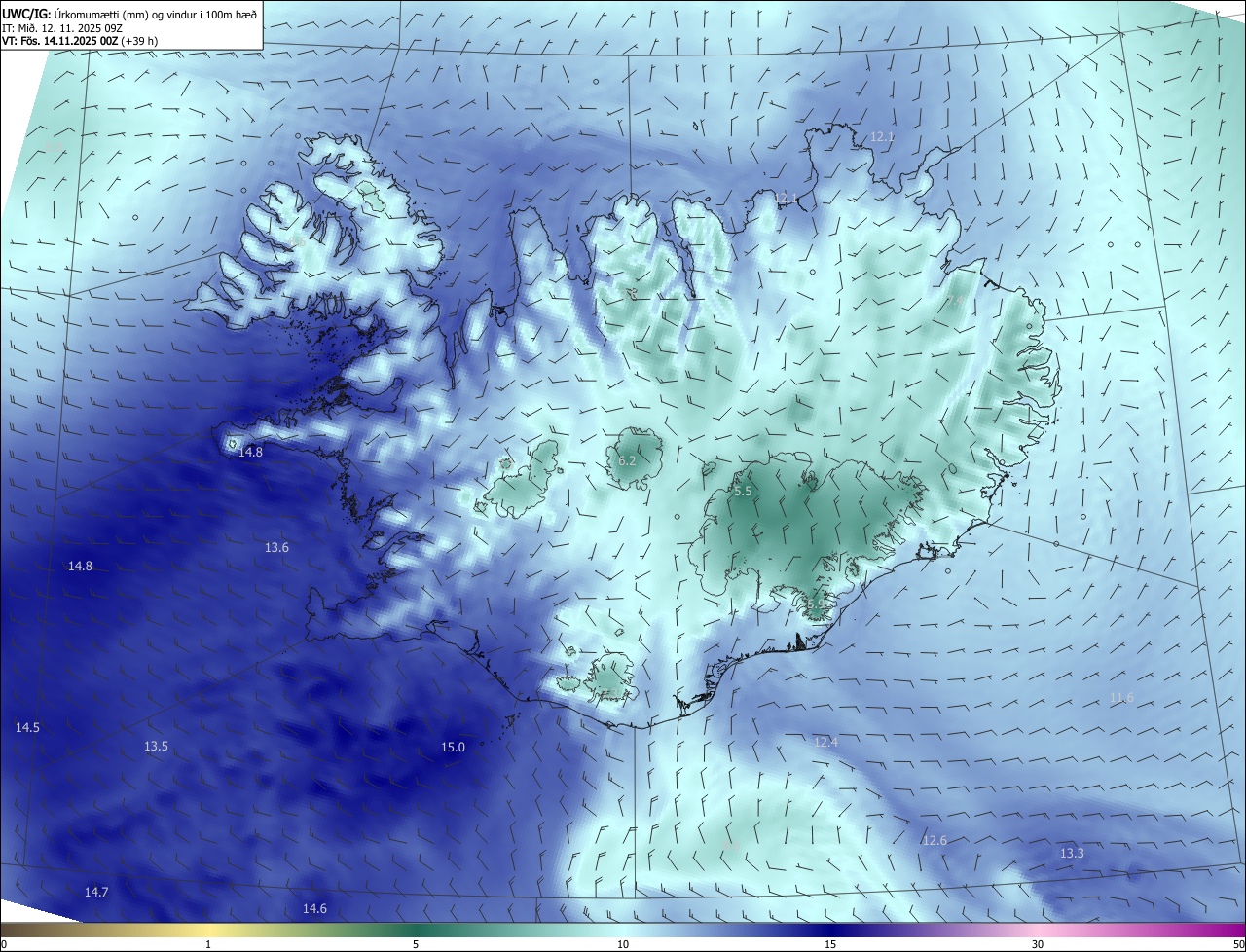Viewport: 1246px width, 952px height.
Task: Click the 6.2 value label on Hofsjökull glacier
Action: (627, 461)
